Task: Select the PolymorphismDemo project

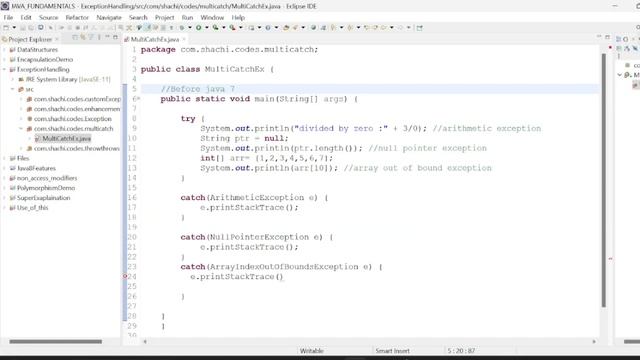Action: coord(46,188)
